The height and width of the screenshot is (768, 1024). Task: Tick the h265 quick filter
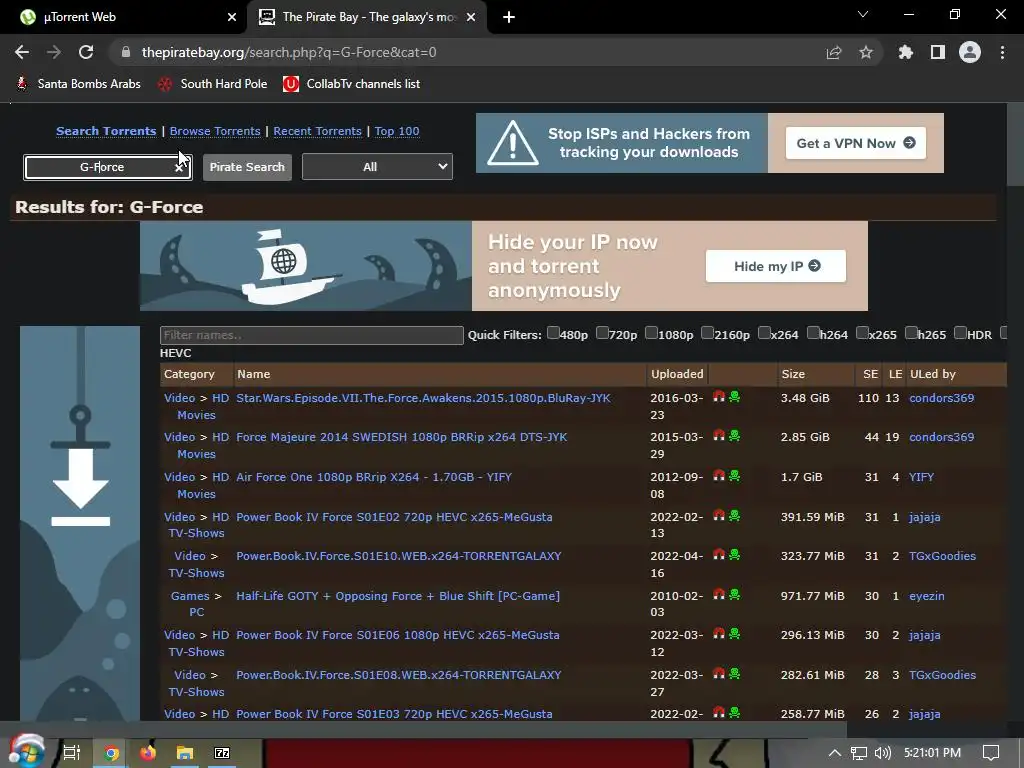tap(911, 333)
